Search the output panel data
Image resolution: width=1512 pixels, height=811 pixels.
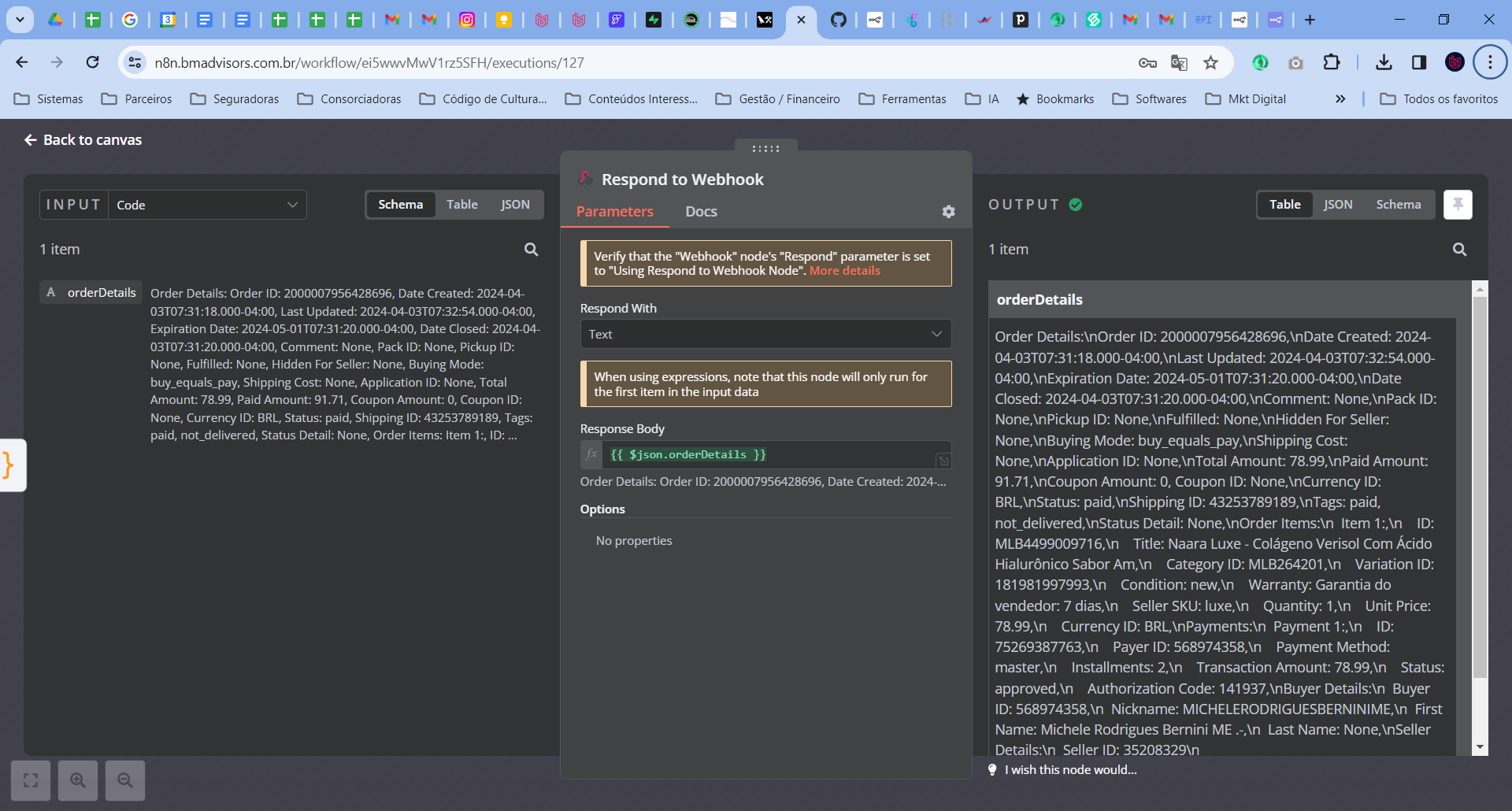[1459, 250]
